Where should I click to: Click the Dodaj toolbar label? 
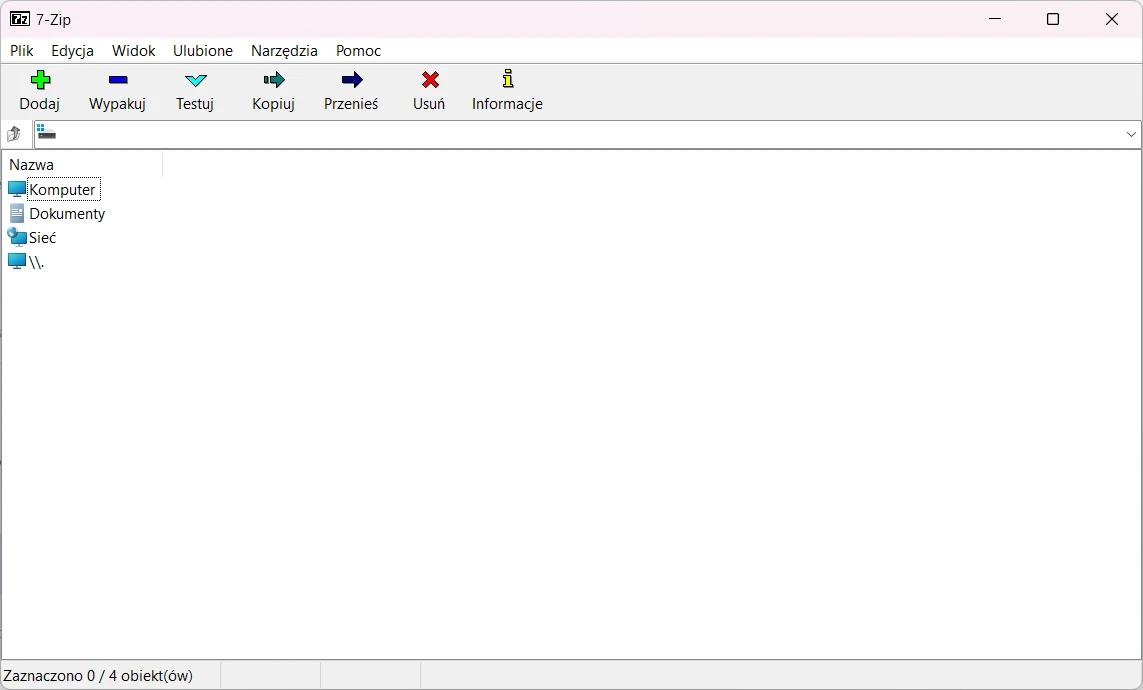[39, 103]
